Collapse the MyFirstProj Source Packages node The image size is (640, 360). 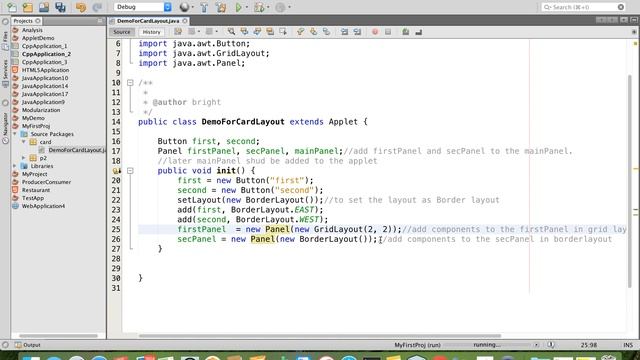point(15,134)
